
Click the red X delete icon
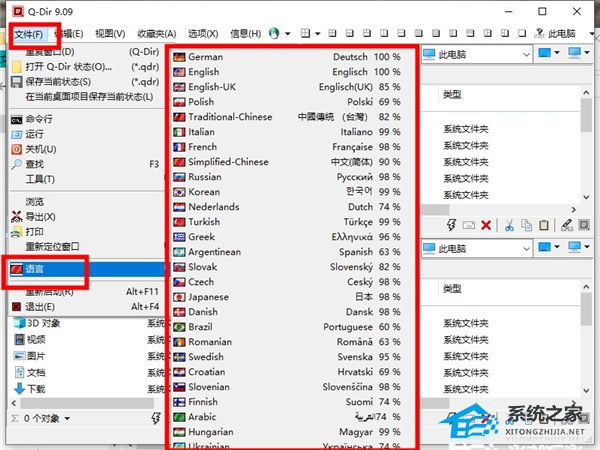click(x=486, y=225)
